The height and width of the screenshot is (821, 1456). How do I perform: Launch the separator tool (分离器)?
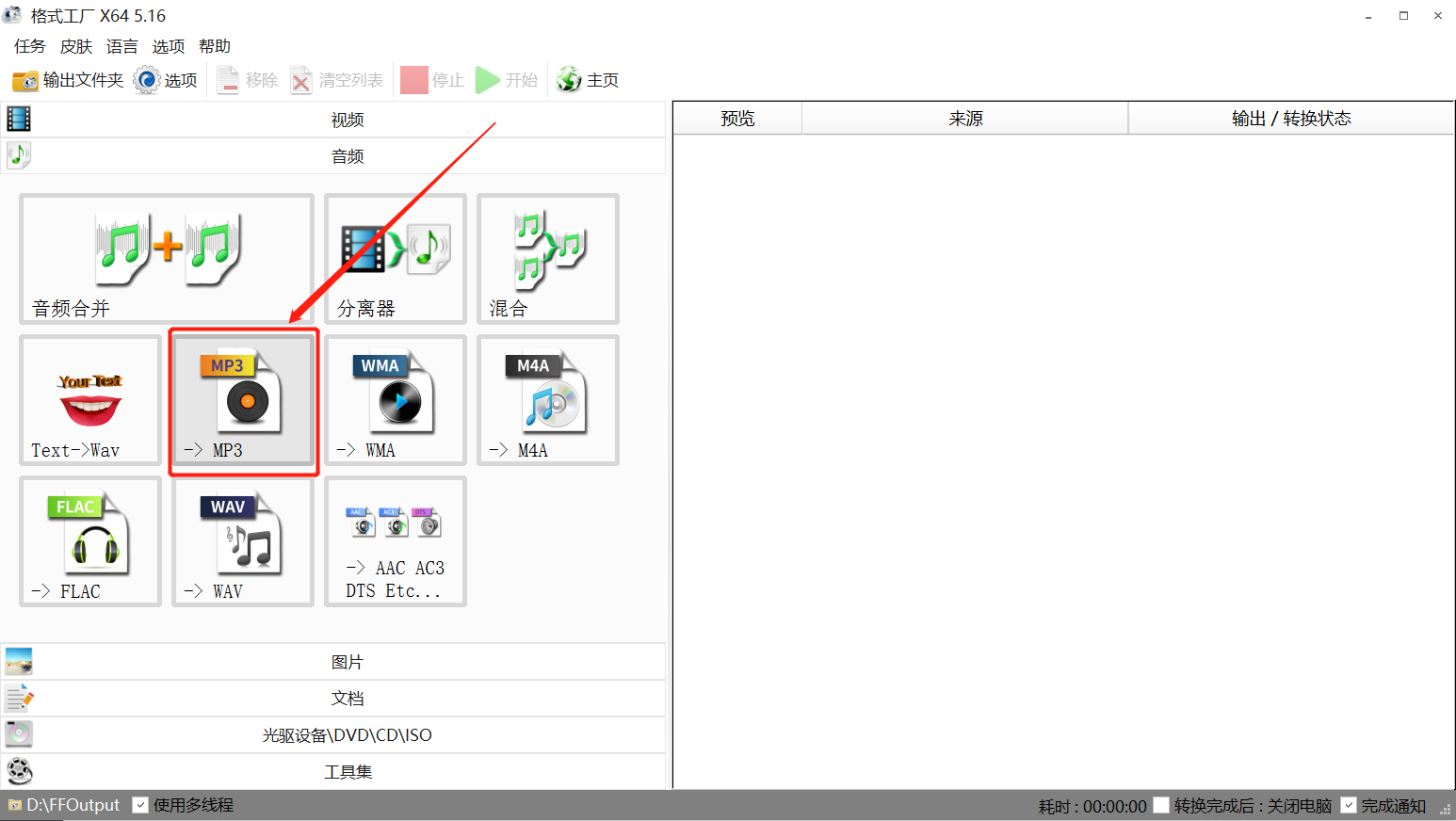coord(396,259)
